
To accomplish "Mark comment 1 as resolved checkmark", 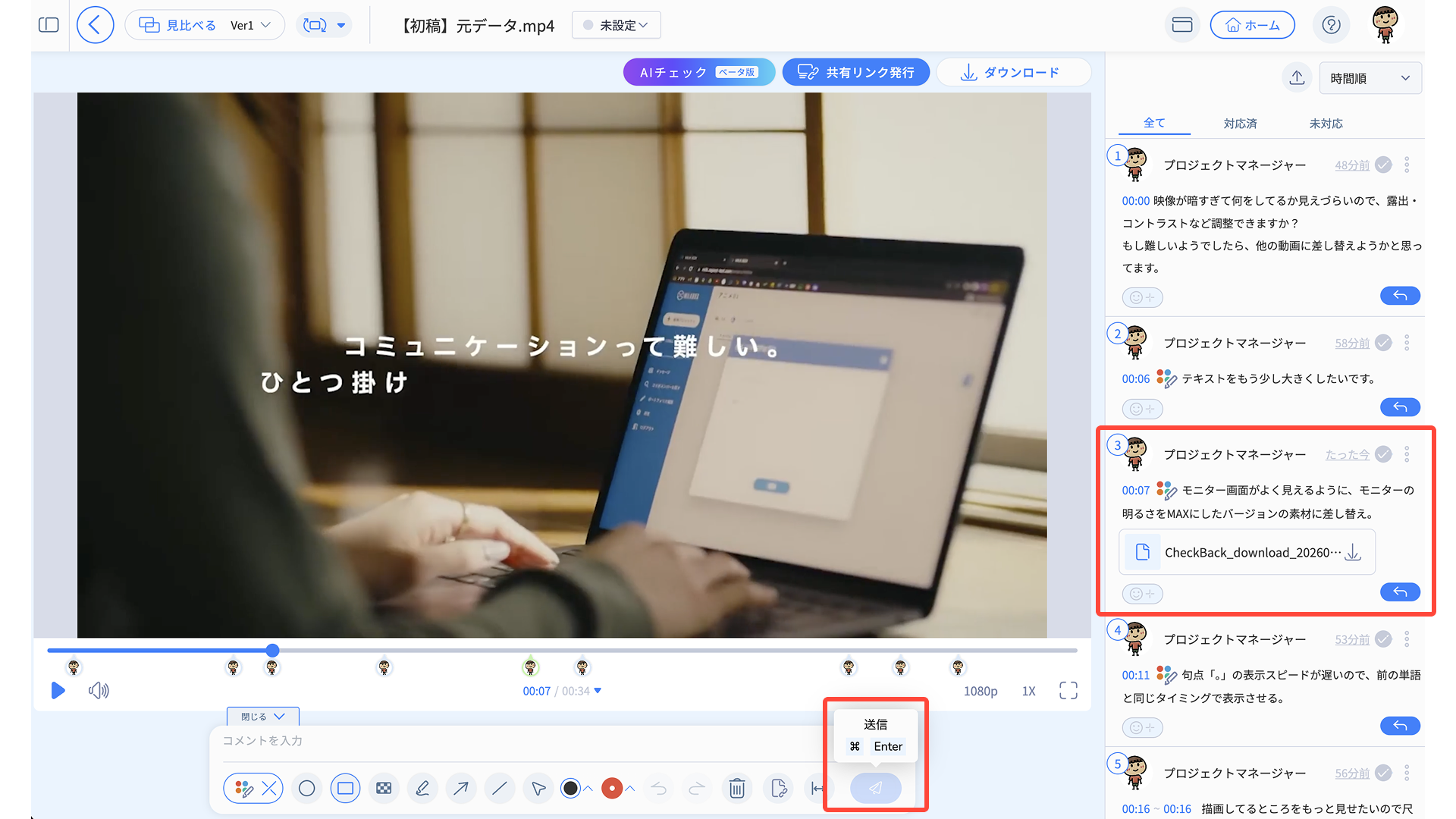I will click(x=1383, y=165).
